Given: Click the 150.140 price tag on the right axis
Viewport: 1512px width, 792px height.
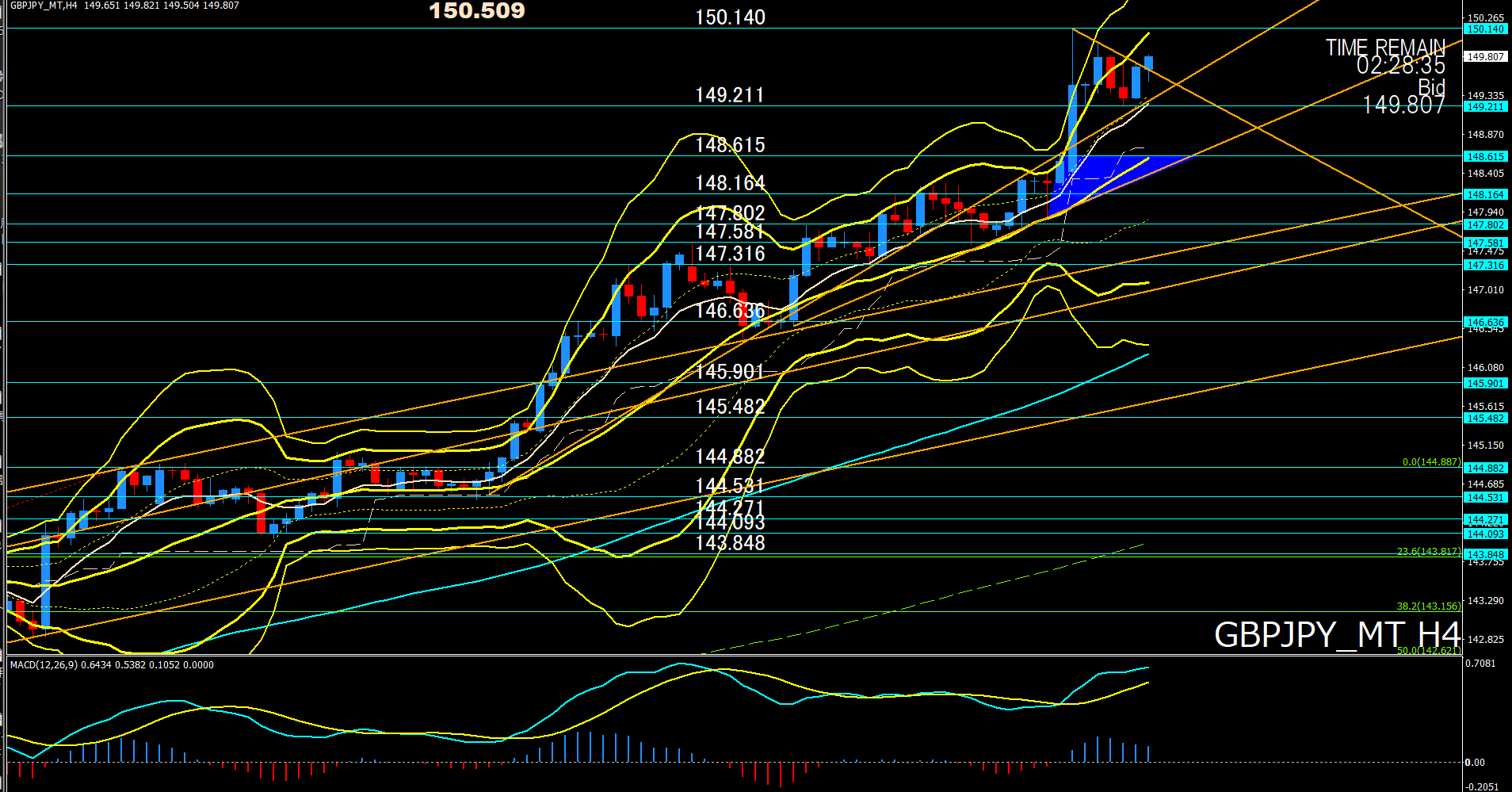Looking at the screenshot, I should click(x=1485, y=29).
